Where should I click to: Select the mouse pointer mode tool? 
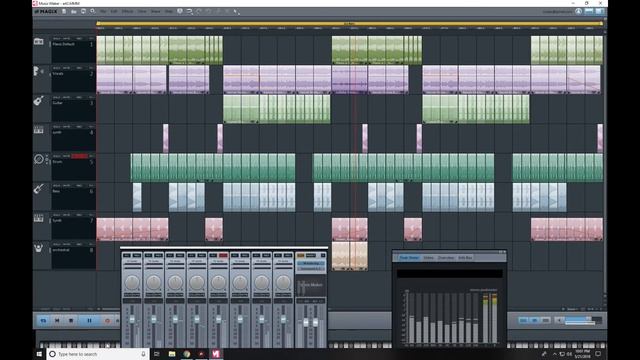tap(236, 12)
